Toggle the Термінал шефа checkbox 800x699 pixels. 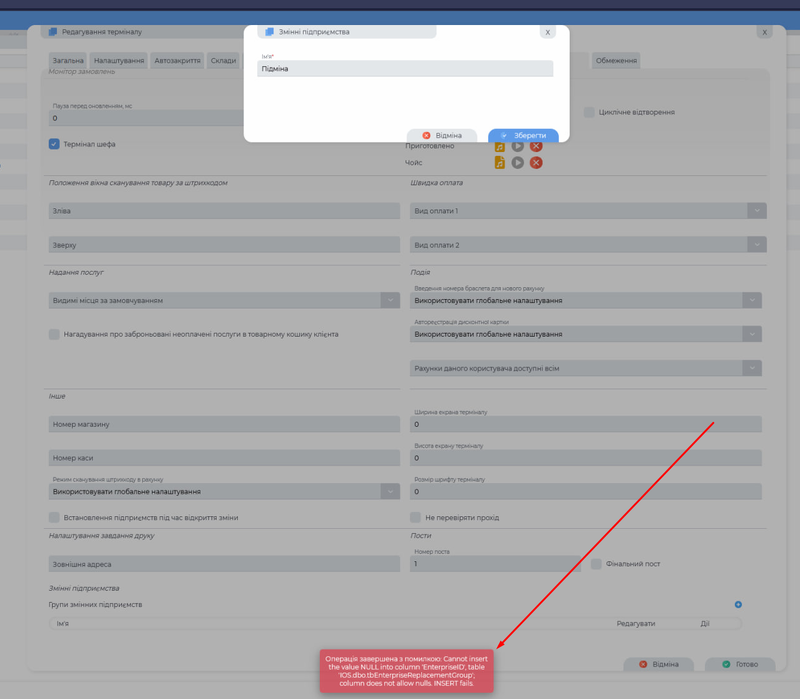tap(54, 144)
